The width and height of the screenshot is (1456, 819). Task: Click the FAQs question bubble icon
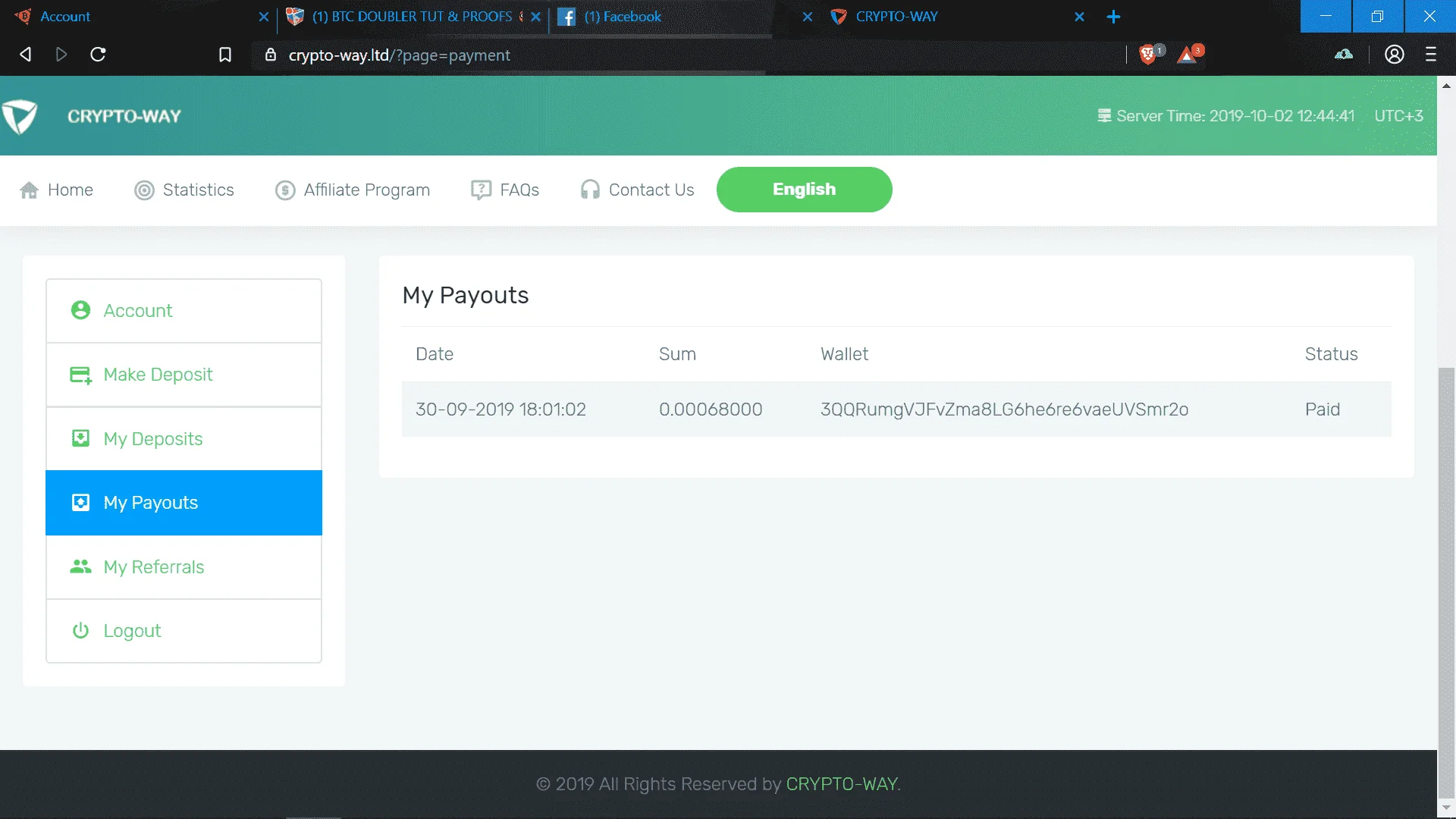point(481,190)
